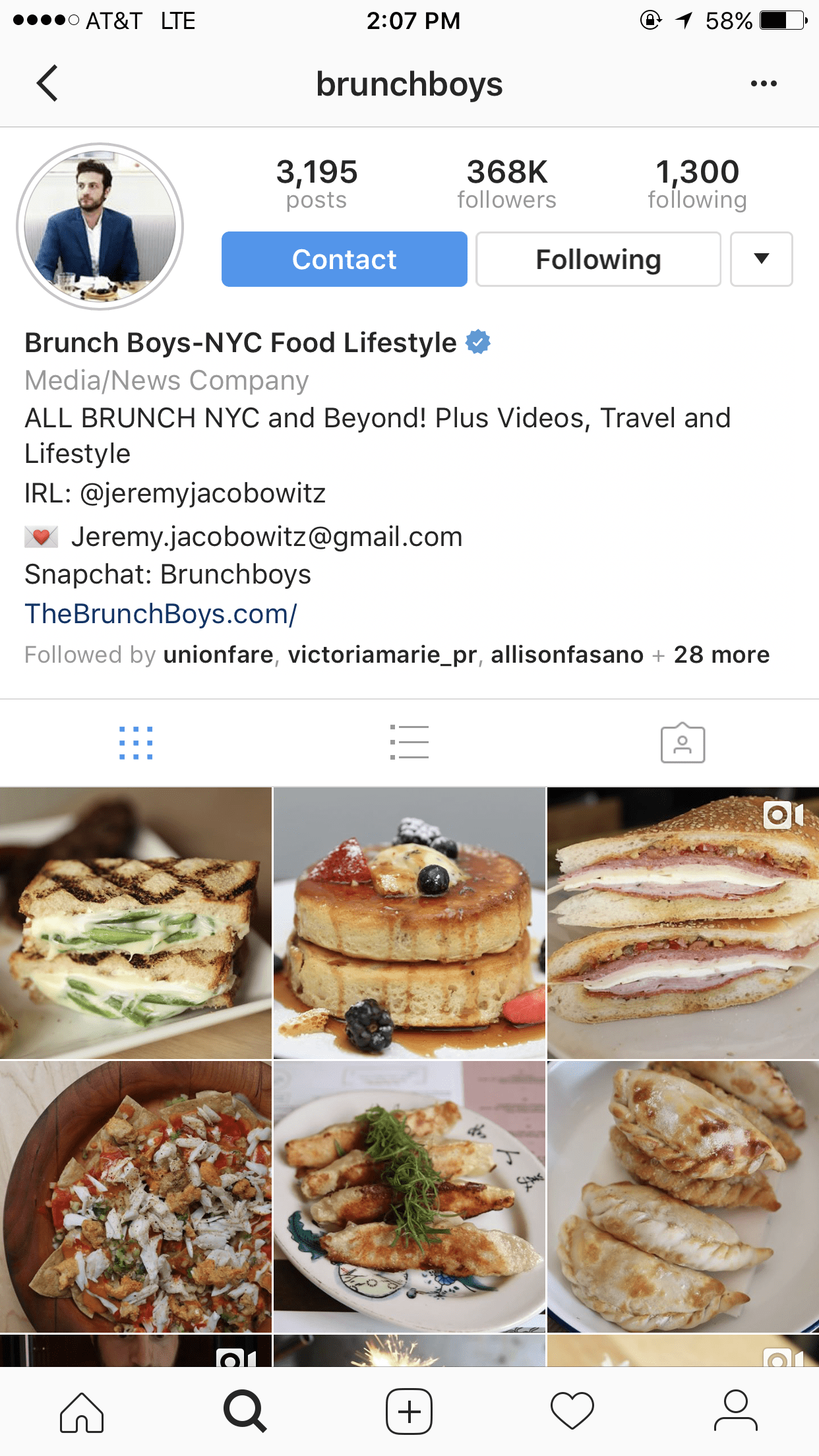Image resolution: width=819 pixels, height=1456 pixels.
Task: Open the stacked pancakes post
Action: [409, 923]
